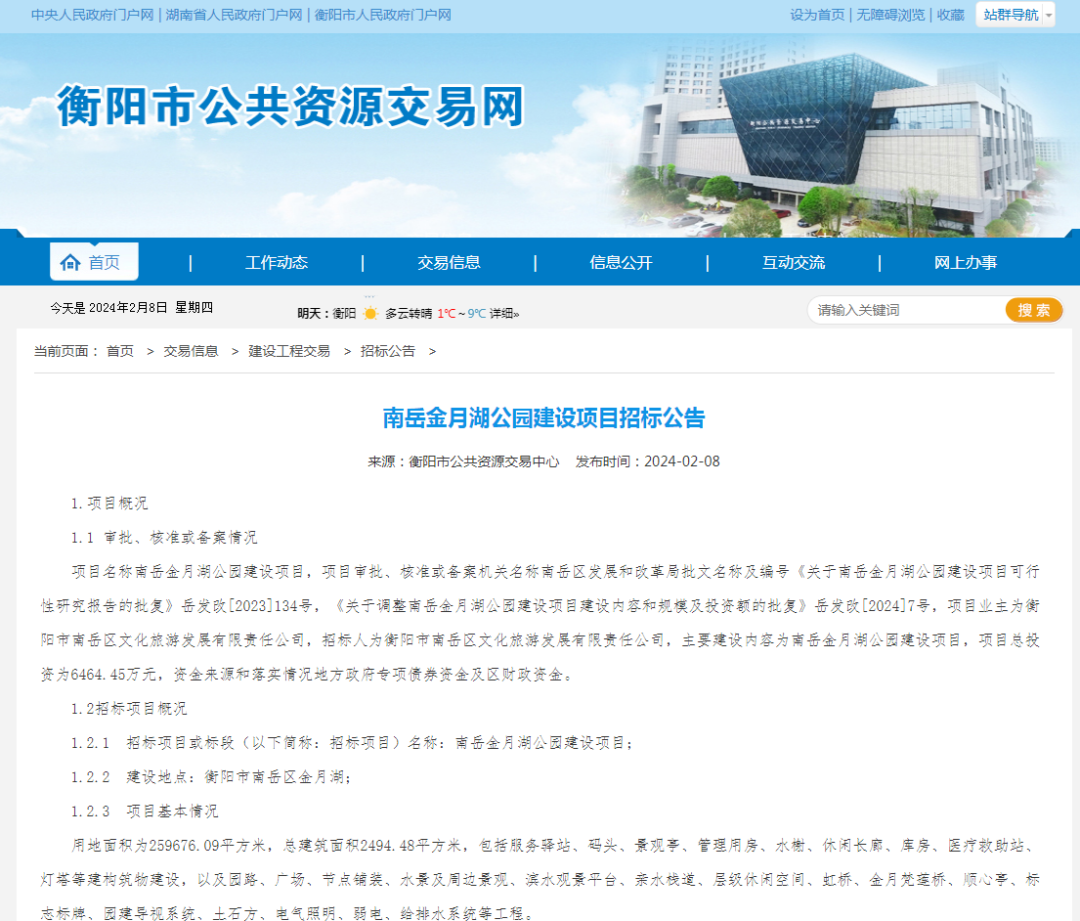Click the home icon in navigation bar

(70, 262)
